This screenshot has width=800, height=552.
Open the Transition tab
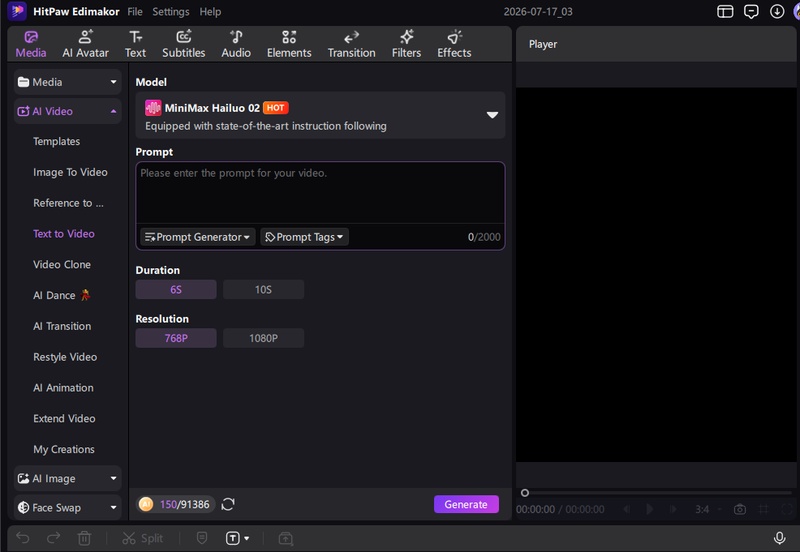pyautogui.click(x=352, y=44)
